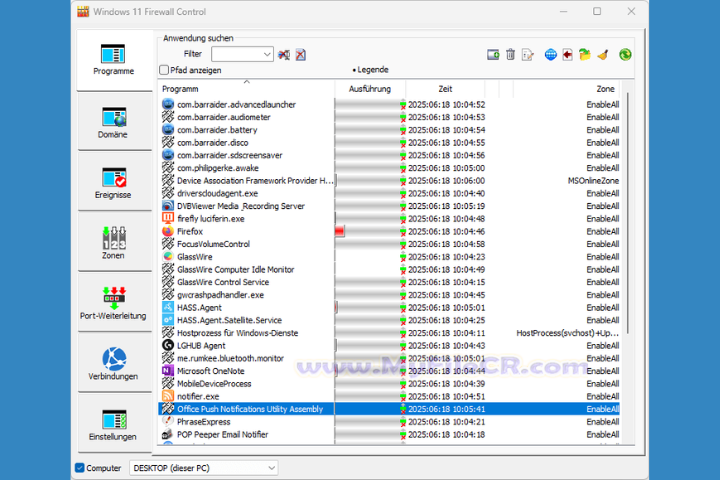Click the blue globe toolbar icon
This screenshot has width=720, height=480.
tap(551, 55)
